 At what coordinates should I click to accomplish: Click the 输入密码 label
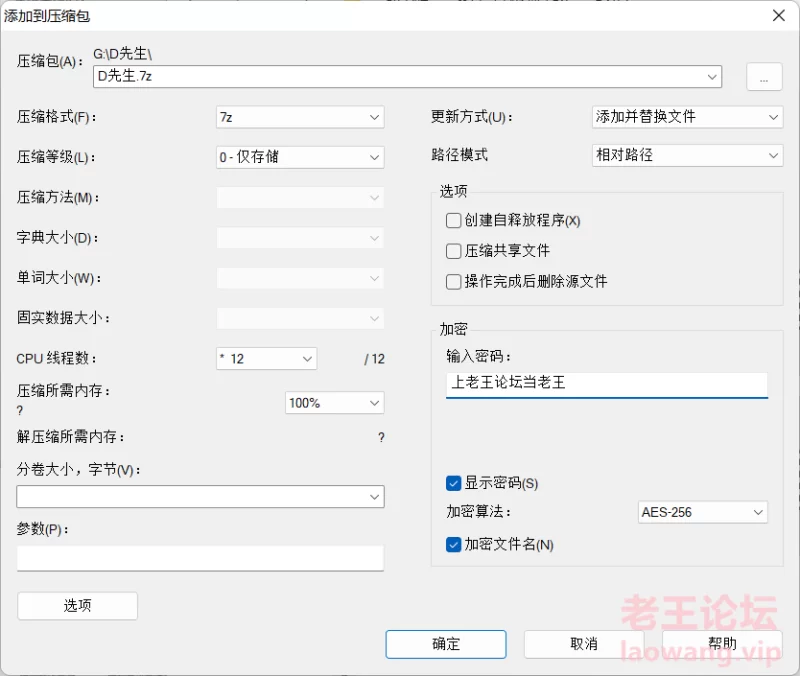[479, 356]
